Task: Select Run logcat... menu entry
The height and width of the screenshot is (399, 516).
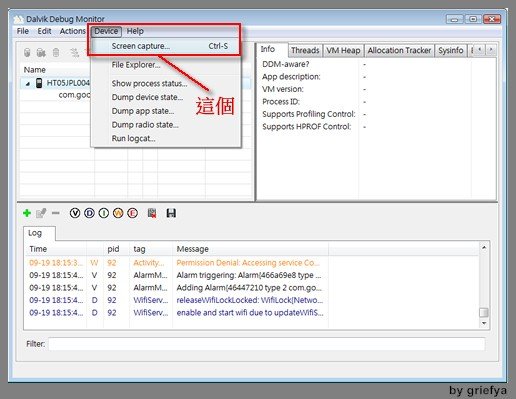Action: [166, 138]
